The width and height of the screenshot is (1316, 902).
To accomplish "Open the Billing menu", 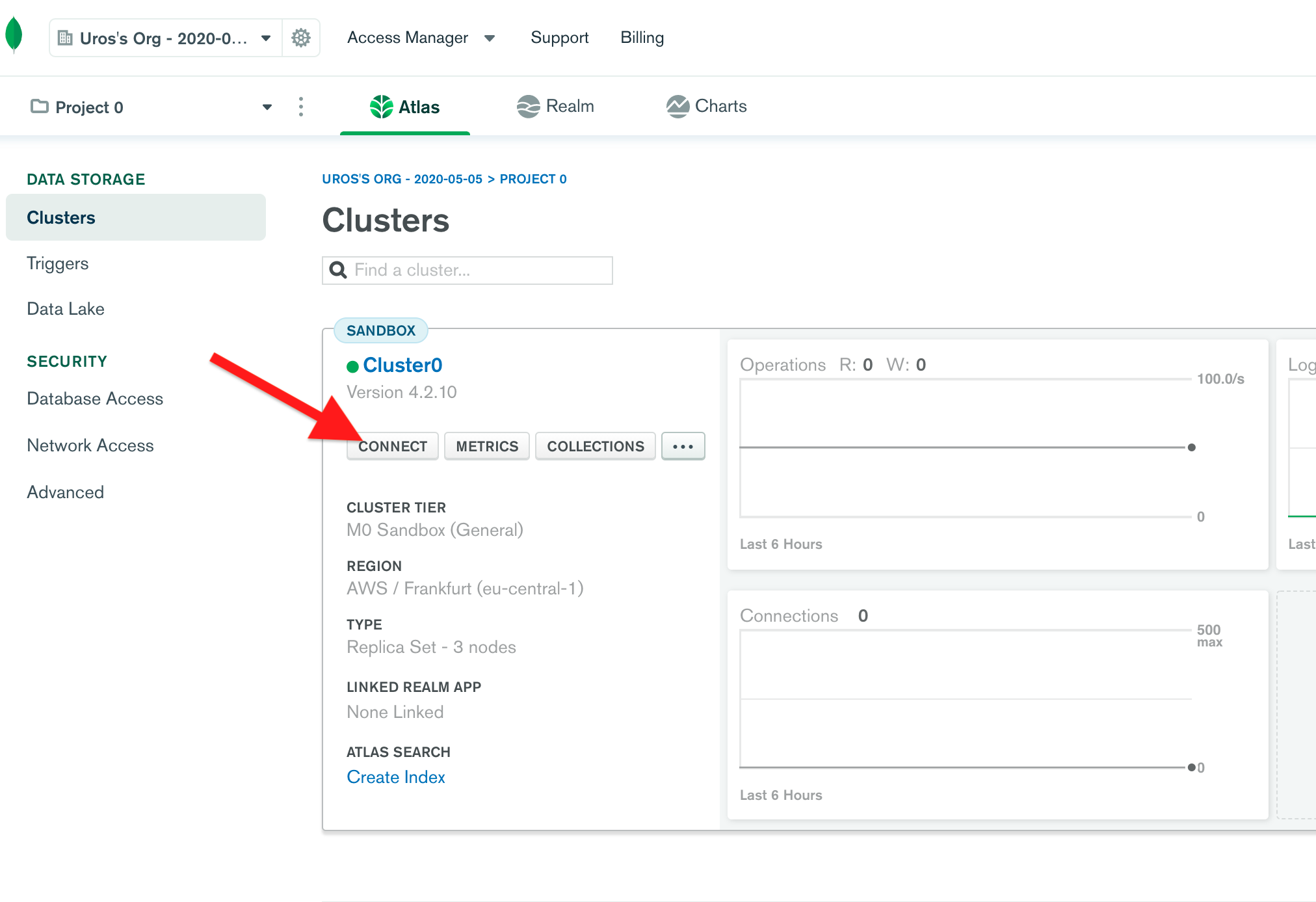I will (642, 38).
